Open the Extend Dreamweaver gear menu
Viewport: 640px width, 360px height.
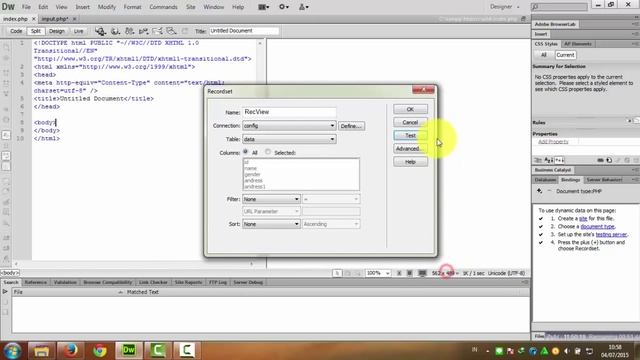click(284, 7)
